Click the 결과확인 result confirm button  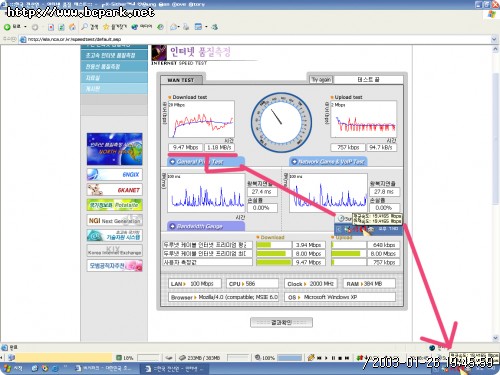coord(281,322)
